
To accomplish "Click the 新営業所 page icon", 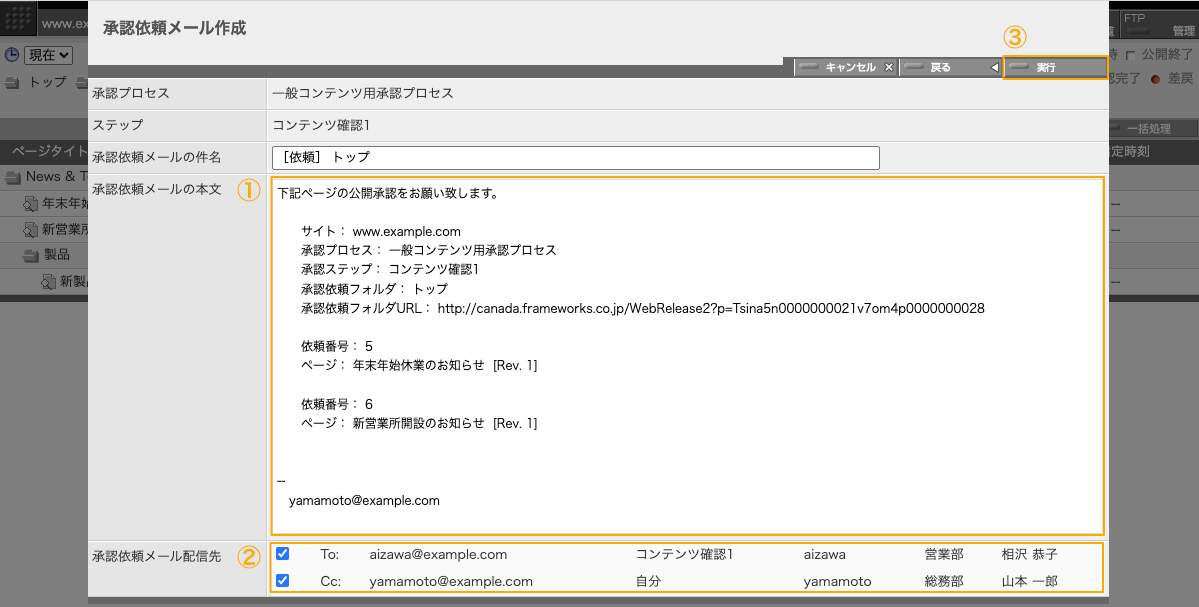I will point(32,229).
